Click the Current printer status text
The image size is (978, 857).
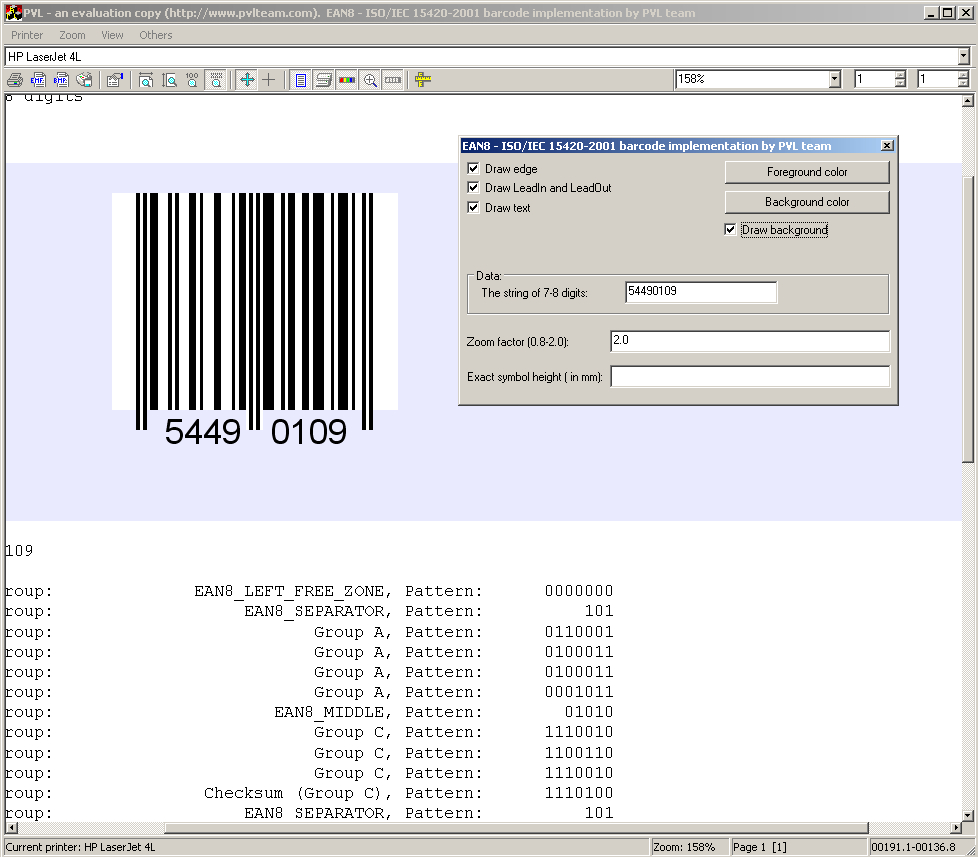point(80,847)
